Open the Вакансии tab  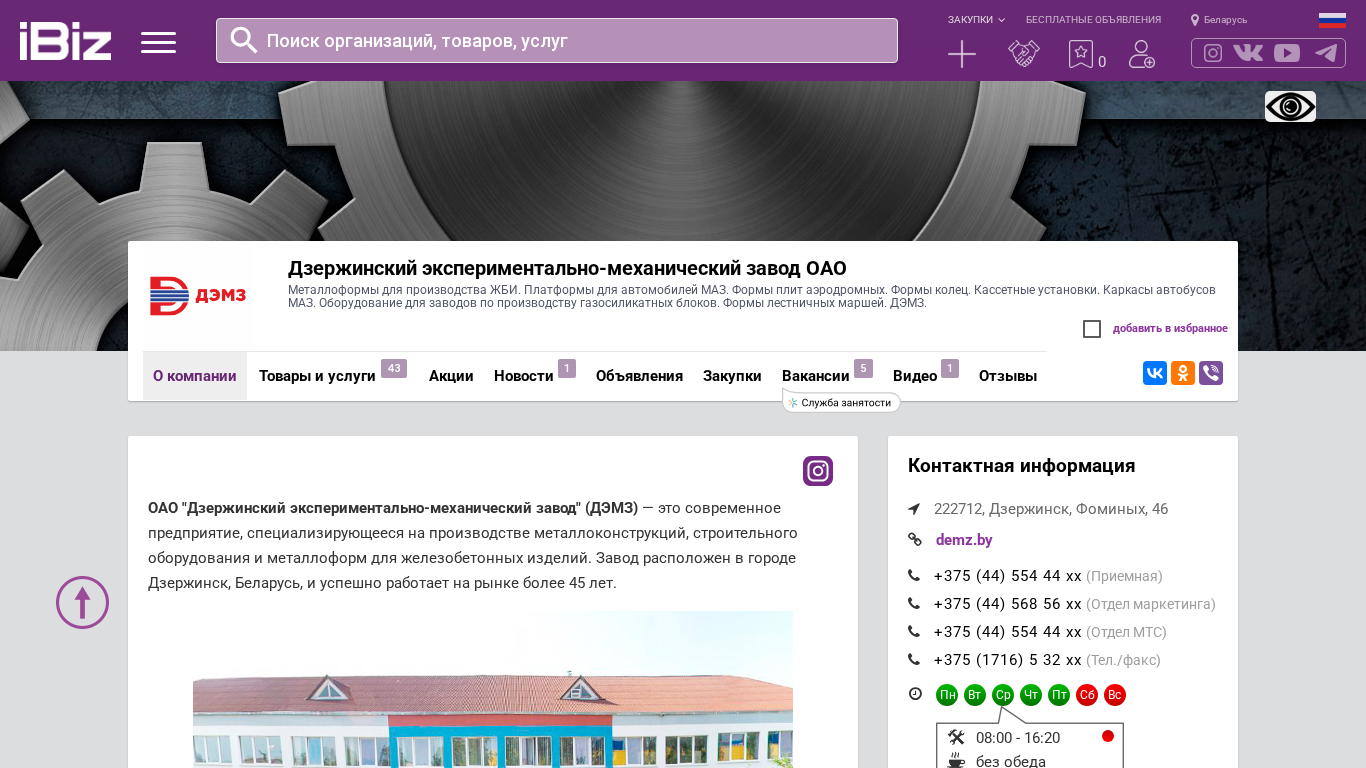pyautogui.click(x=815, y=376)
